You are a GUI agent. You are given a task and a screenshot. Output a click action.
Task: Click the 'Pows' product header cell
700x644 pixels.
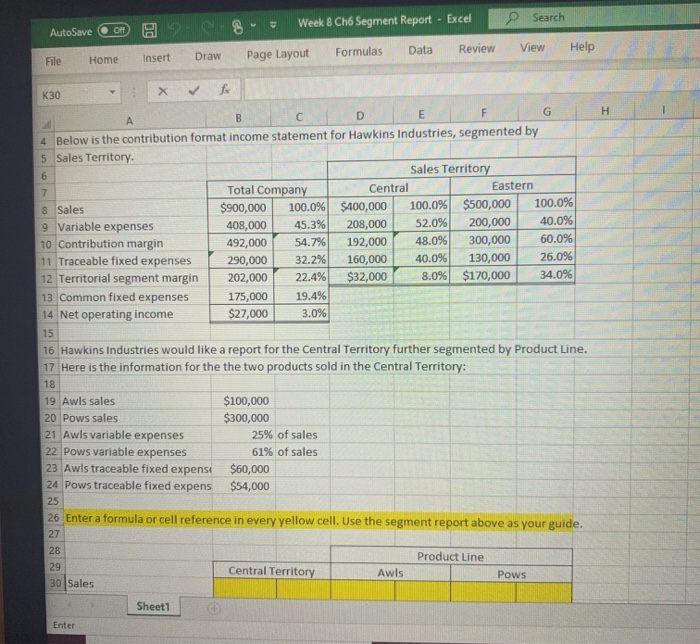click(512, 574)
